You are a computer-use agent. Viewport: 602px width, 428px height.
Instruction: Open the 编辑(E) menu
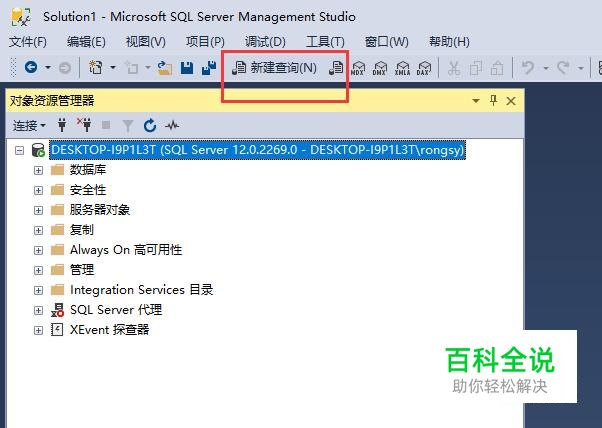(86, 41)
